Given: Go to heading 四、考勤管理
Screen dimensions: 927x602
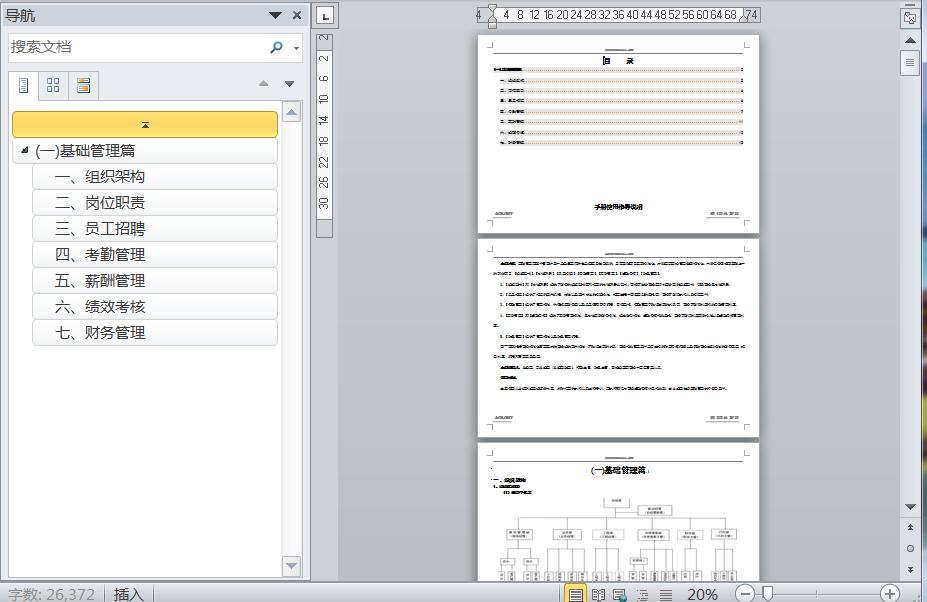Looking at the screenshot, I should click(155, 255).
